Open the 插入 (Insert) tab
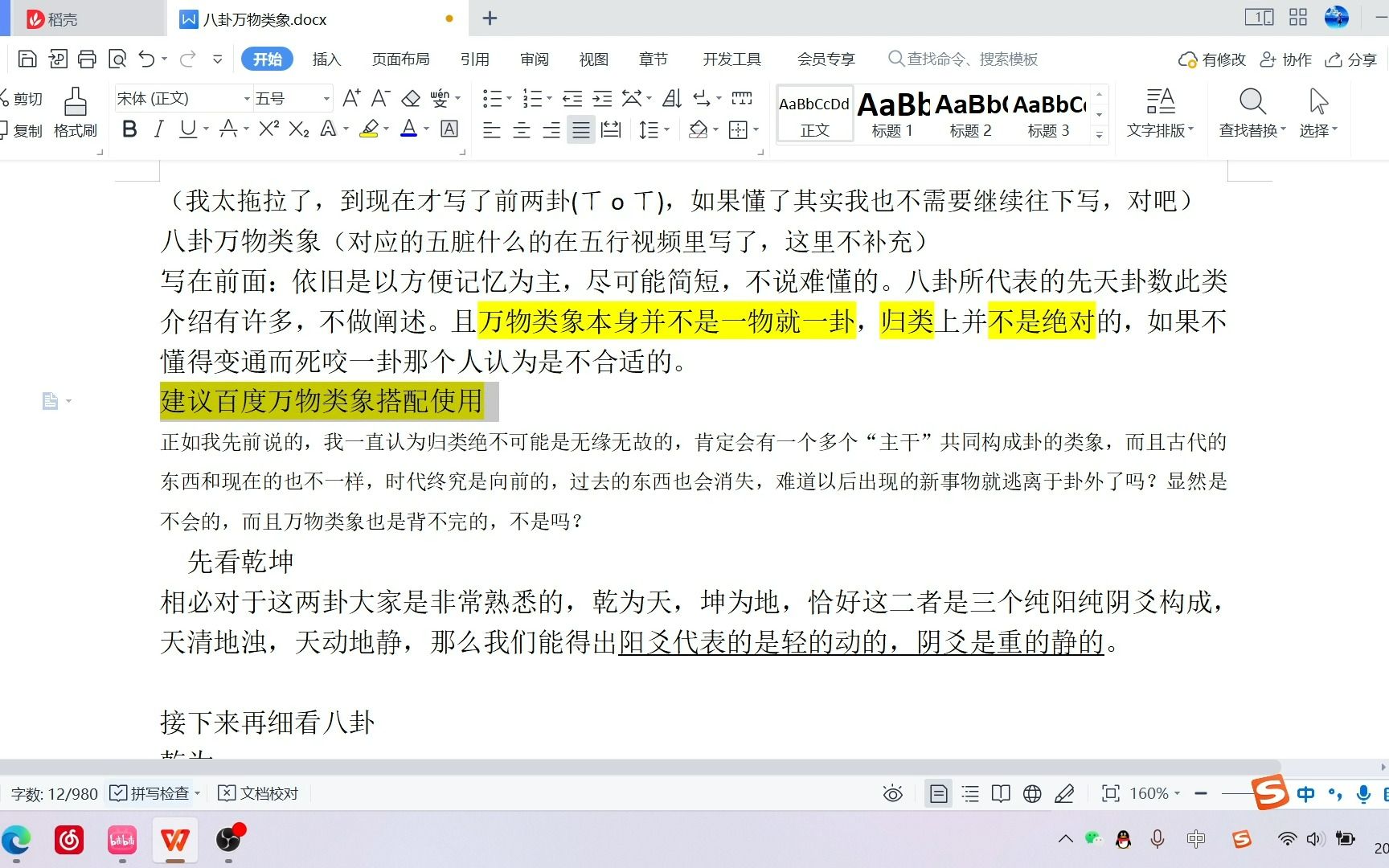Screen dimensions: 1389x868 point(326,59)
